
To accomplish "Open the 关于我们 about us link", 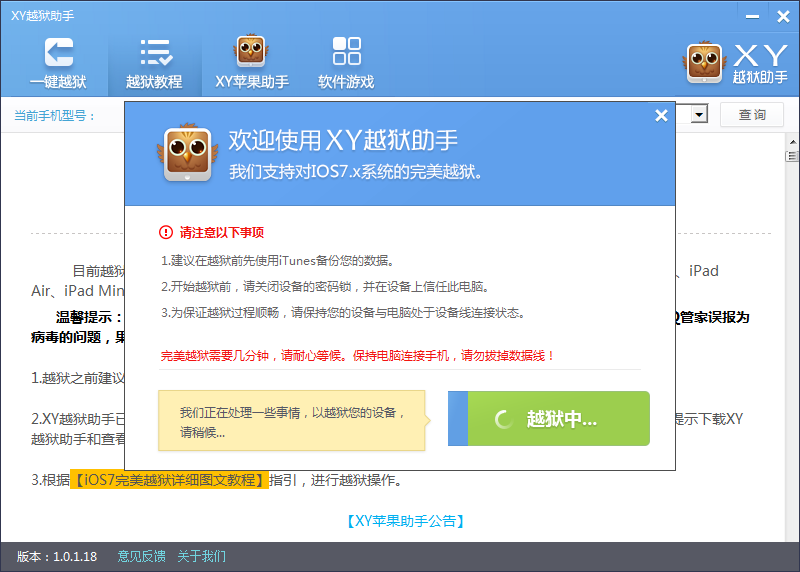I will point(202,556).
